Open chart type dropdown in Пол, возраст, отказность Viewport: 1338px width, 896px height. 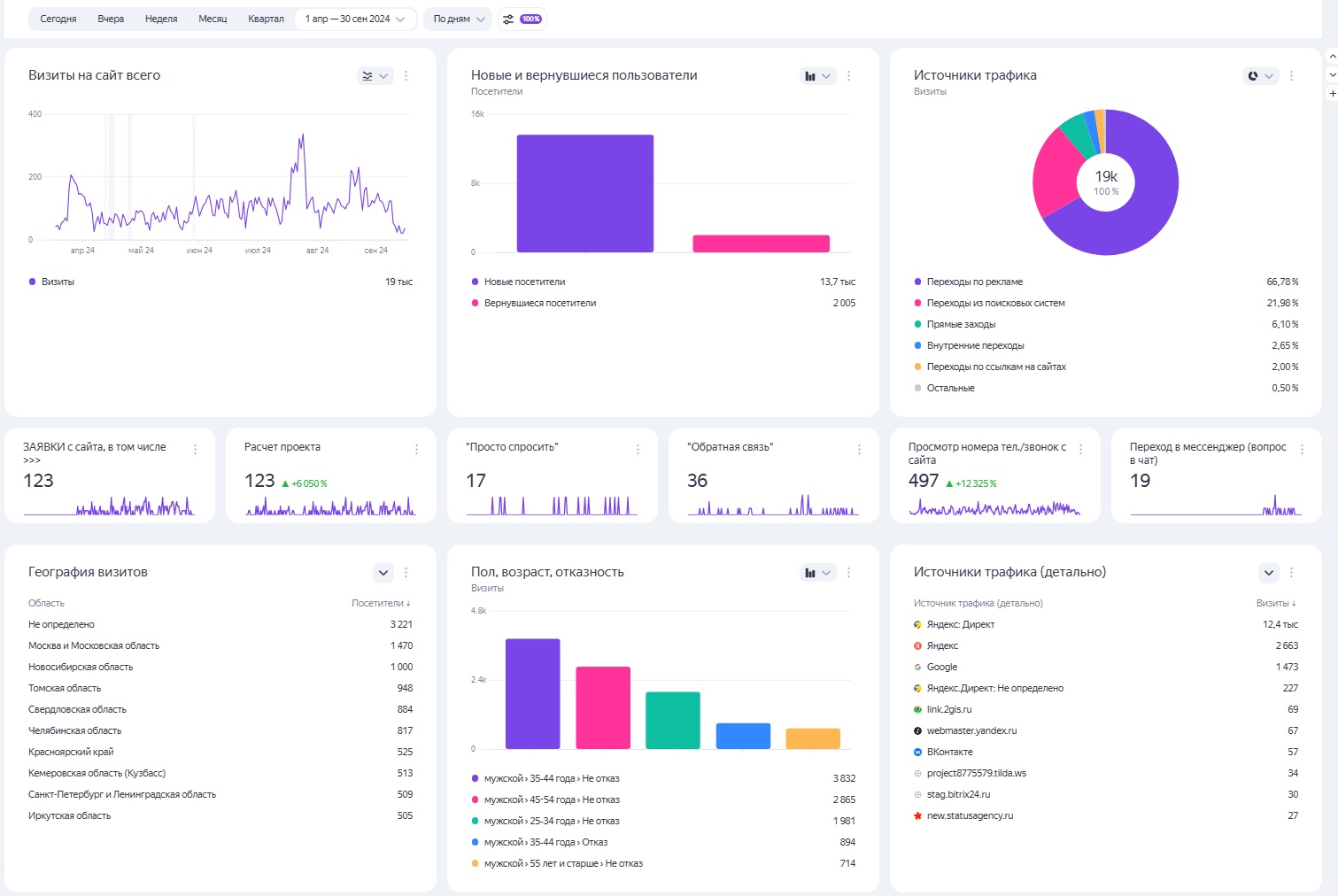[x=817, y=573]
